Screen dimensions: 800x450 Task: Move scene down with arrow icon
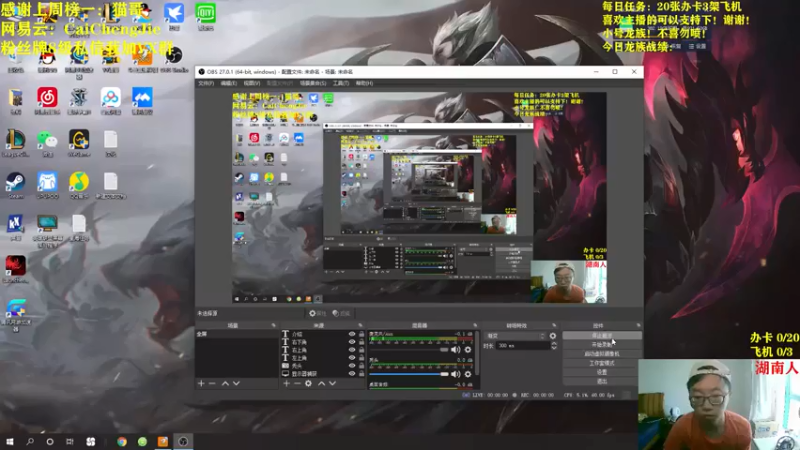[236, 383]
